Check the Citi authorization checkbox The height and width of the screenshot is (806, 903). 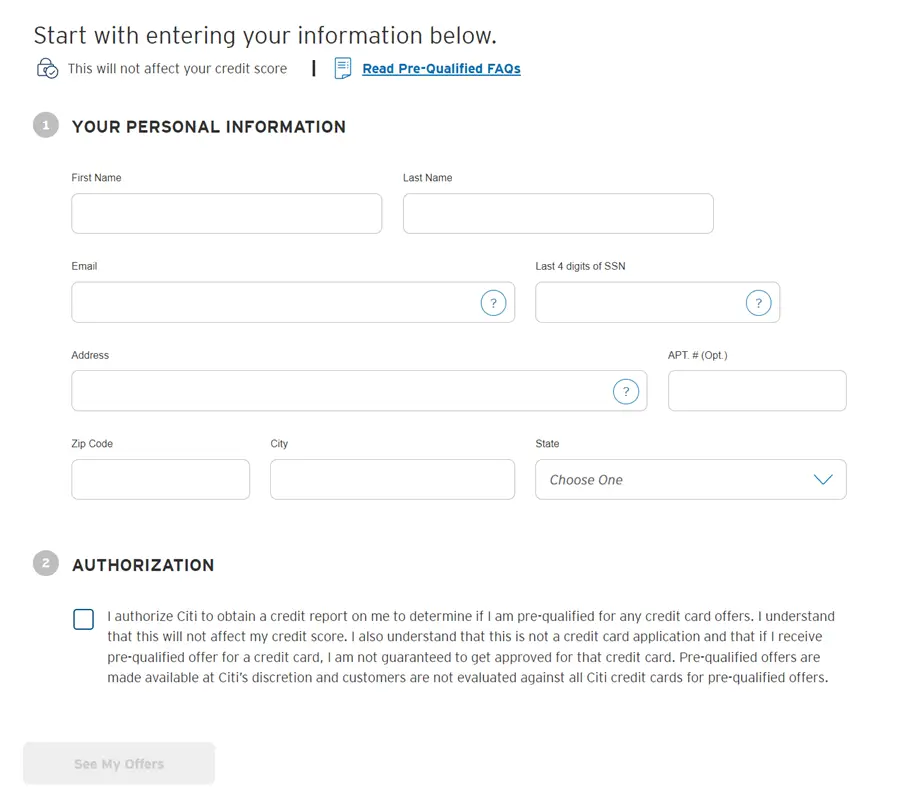point(84,619)
